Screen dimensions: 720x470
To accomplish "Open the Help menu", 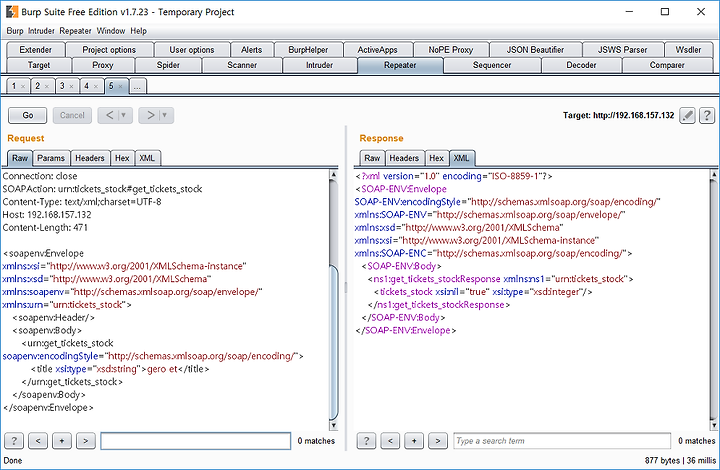I will 138,31.
